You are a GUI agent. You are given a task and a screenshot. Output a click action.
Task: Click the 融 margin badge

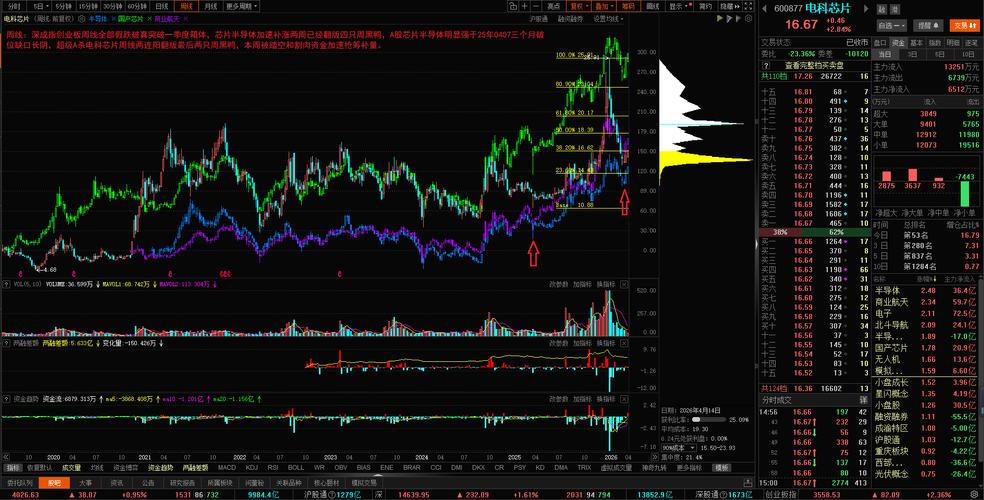coord(882,9)
